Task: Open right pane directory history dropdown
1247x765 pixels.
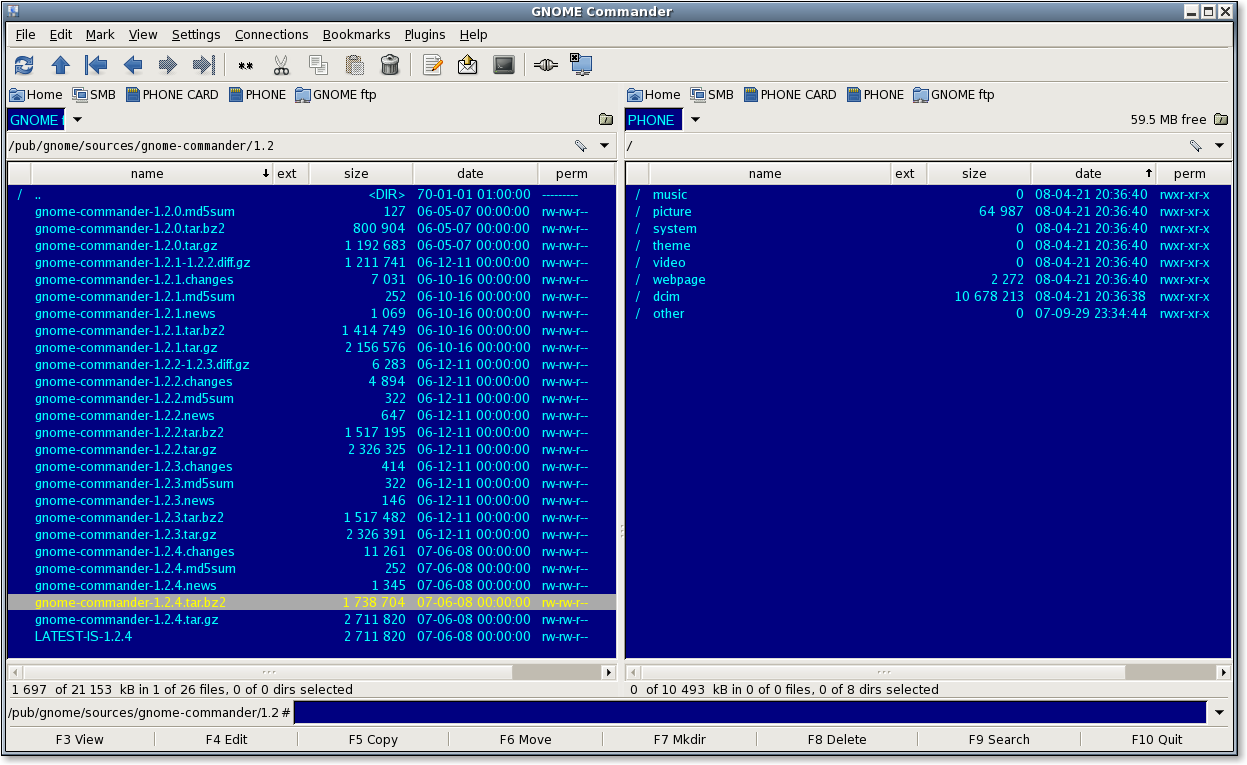Action: (x=1219, y=146)
